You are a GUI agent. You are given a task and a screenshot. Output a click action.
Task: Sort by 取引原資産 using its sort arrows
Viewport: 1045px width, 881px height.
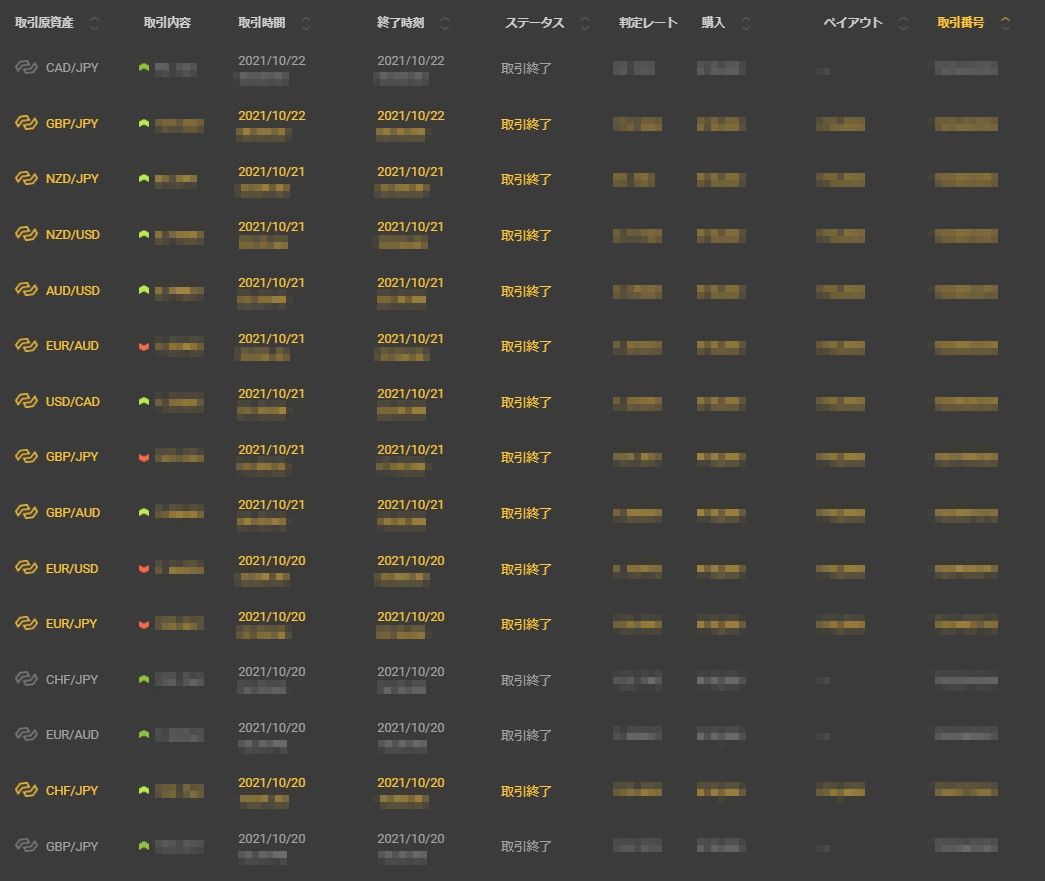[x=94, y=23]
